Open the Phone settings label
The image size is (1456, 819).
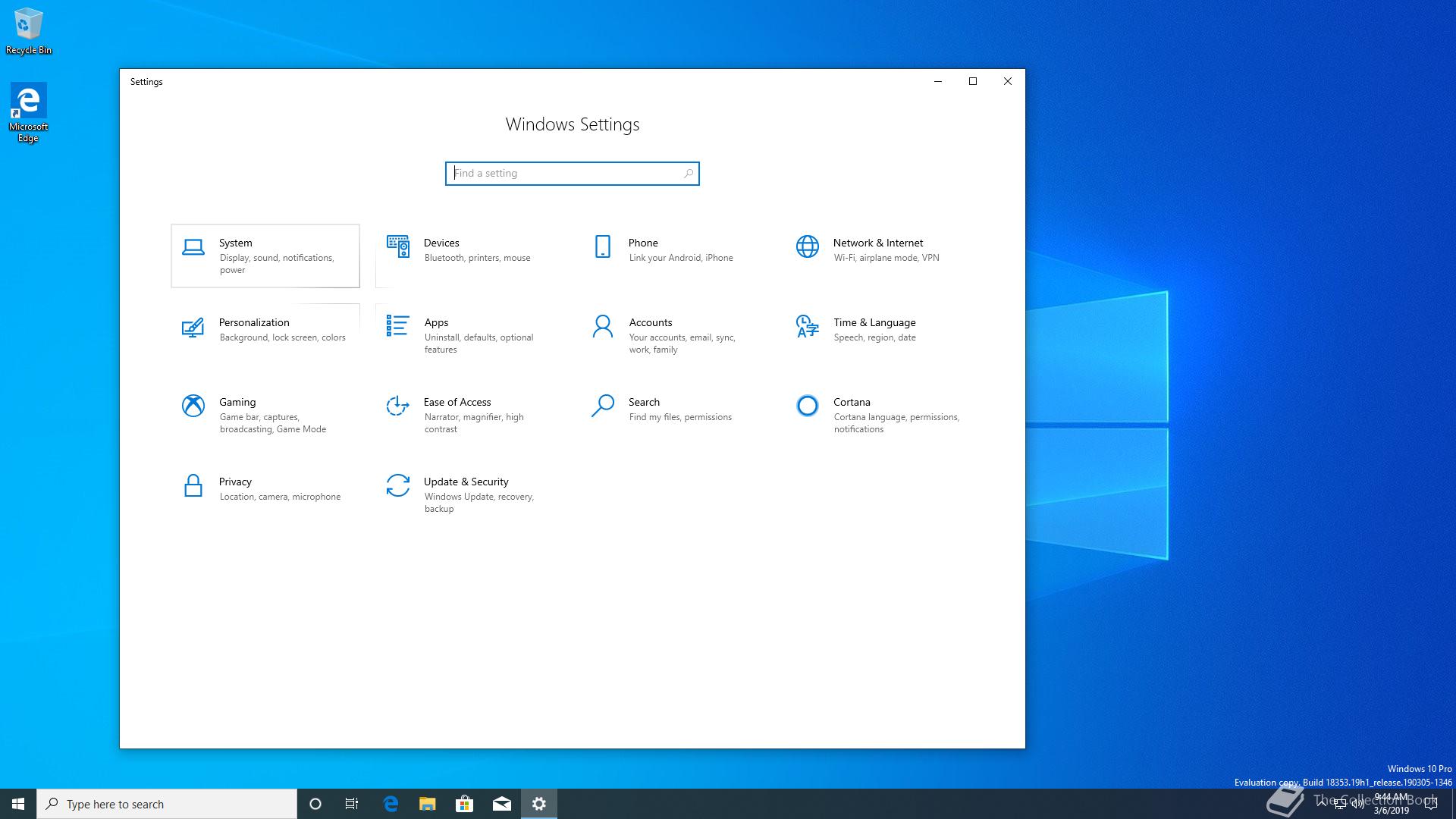tap(643, 243)
